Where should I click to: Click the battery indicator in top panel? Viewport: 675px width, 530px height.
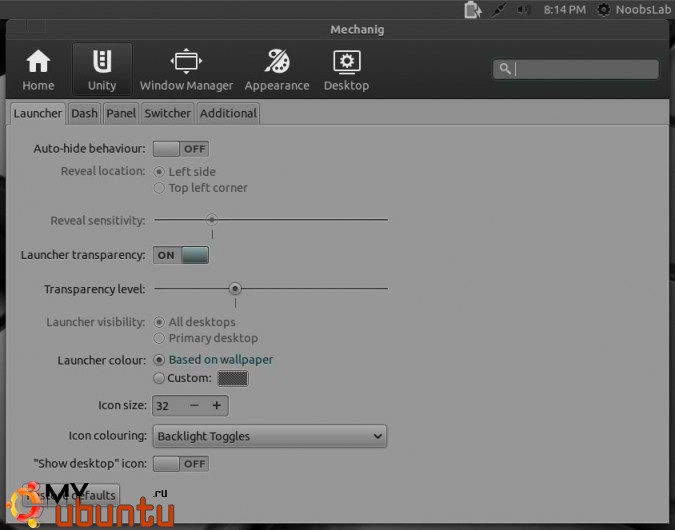(x=473, y=10)
